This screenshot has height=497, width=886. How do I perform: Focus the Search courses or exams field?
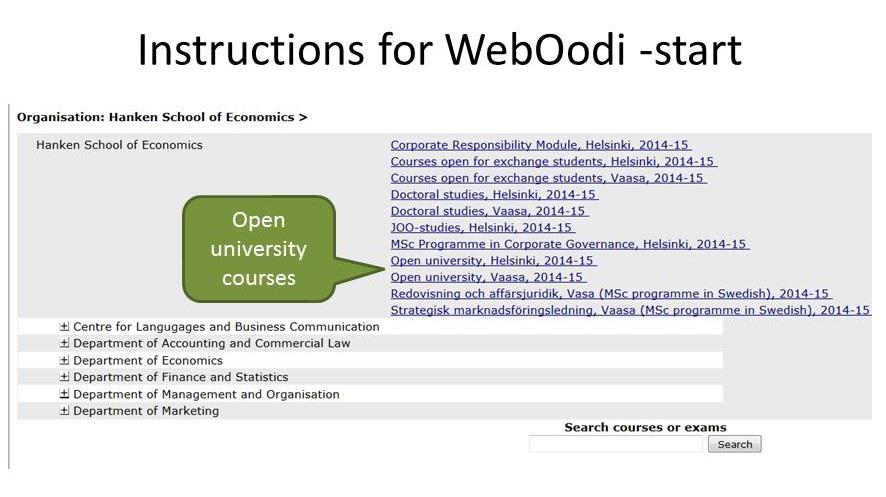(x=615, y=444)
